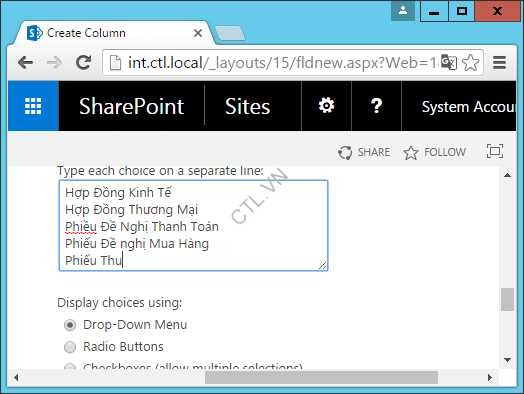Click the translate page icon
This screenshot has width=524, height=394.
tap(448, 62)
